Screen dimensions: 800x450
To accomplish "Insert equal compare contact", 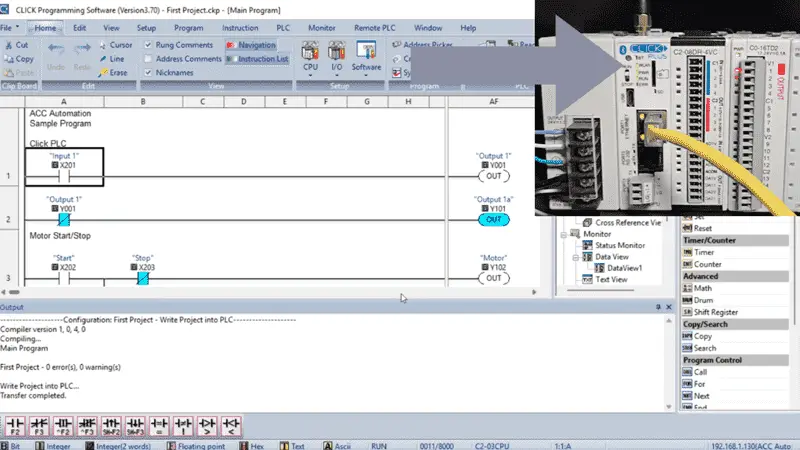I will [159, 426].
